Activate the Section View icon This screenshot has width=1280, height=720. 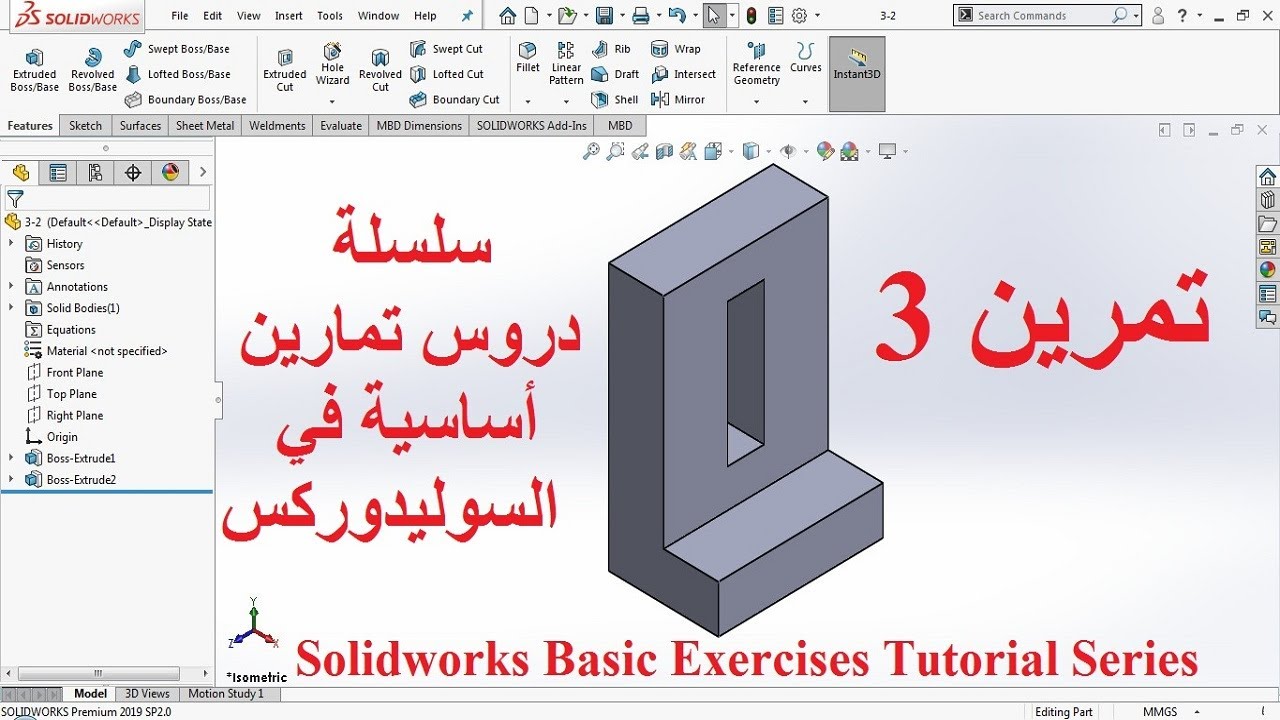(x=664, y=151)
